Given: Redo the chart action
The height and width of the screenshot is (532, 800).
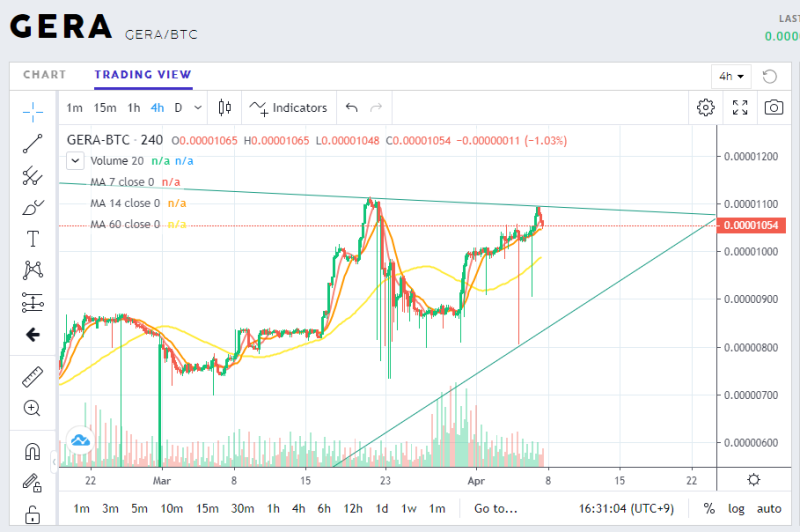Looking at the screenshot, I should (376, 108).
